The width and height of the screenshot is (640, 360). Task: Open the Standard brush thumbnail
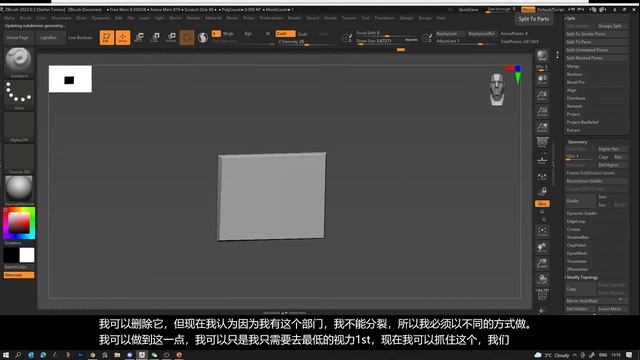pos(19,62)
